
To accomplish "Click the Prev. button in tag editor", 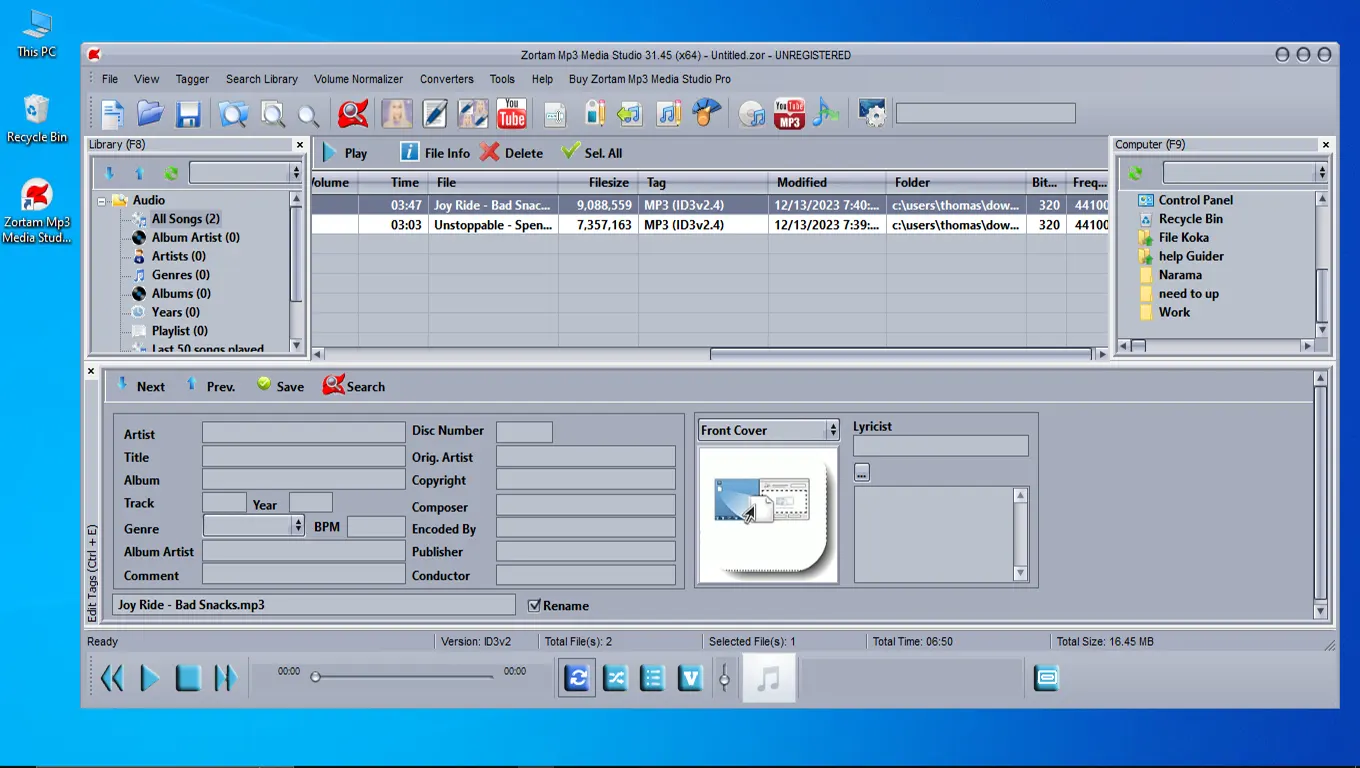I will pyautogui.click(x=210, y=386).
